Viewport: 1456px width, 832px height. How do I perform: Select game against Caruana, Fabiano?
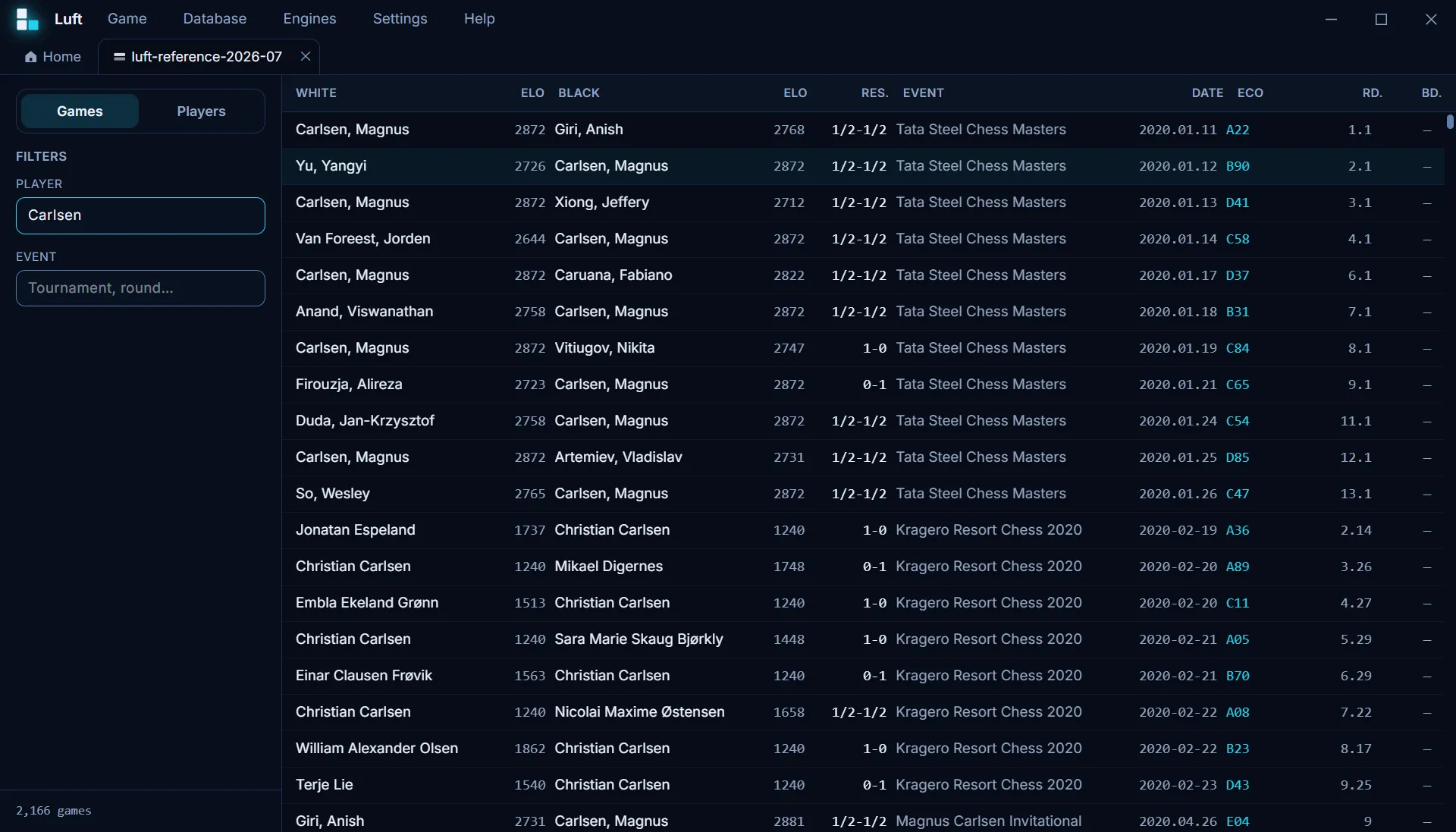pos(863,275)
